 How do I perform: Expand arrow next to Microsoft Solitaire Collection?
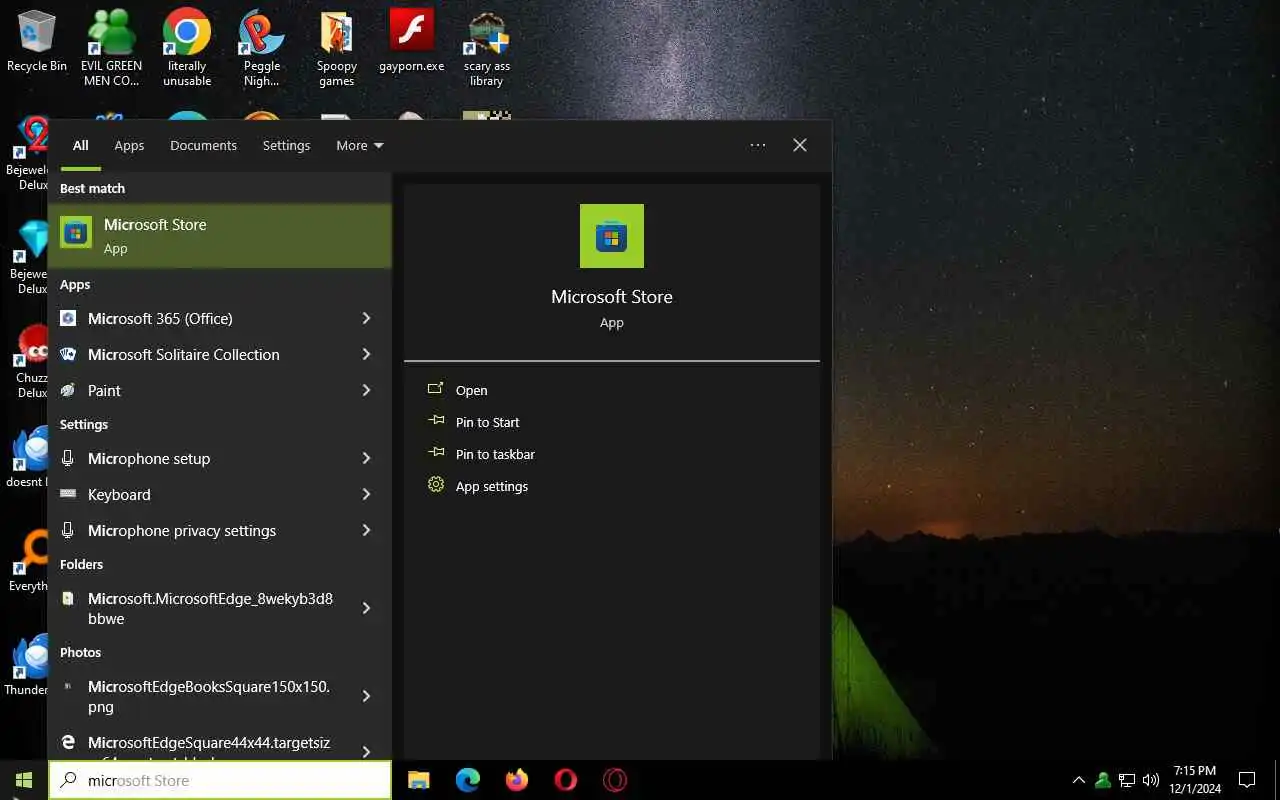coord(367,354)
